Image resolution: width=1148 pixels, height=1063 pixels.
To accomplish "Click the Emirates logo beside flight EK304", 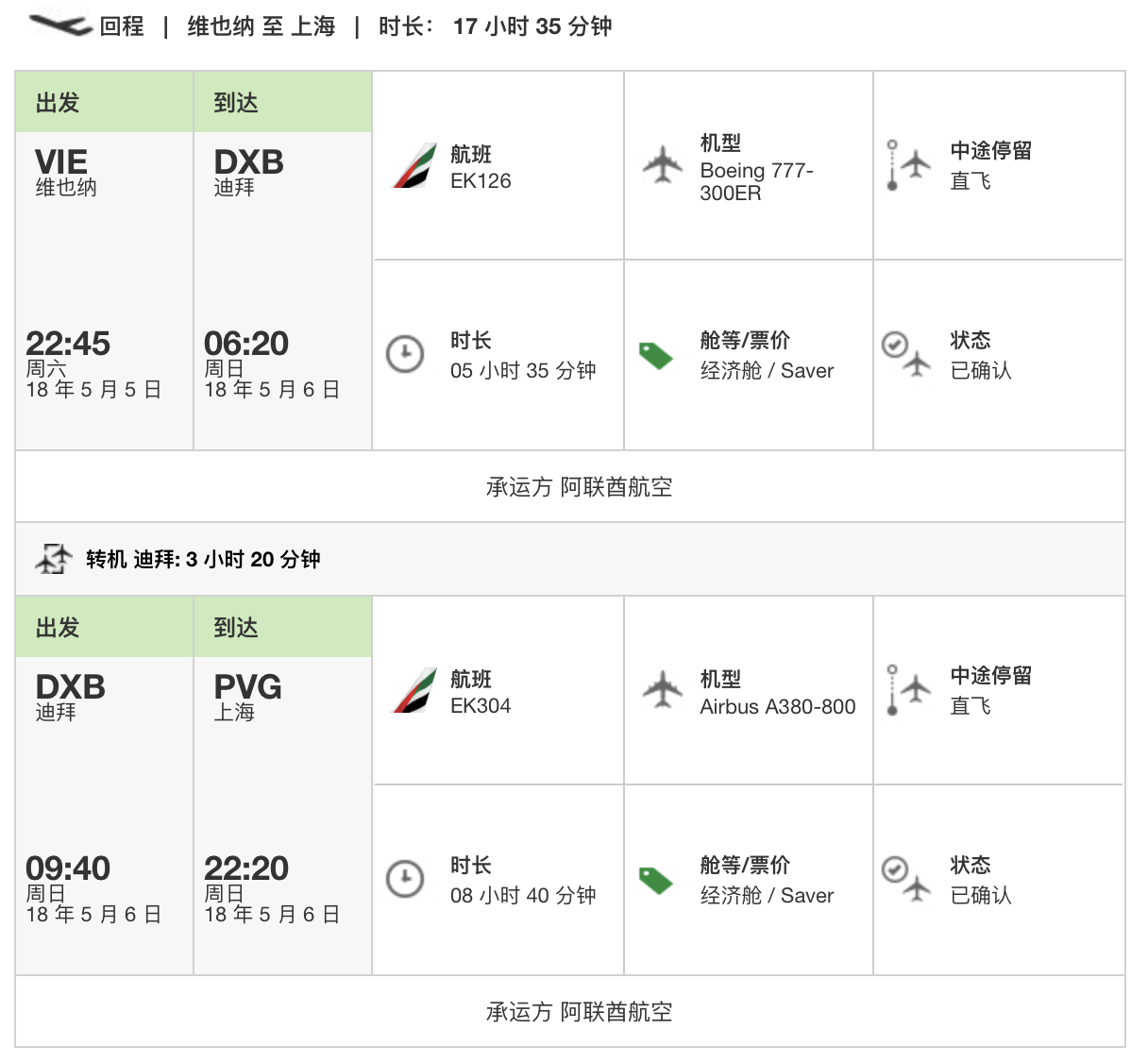I will 414,690.
